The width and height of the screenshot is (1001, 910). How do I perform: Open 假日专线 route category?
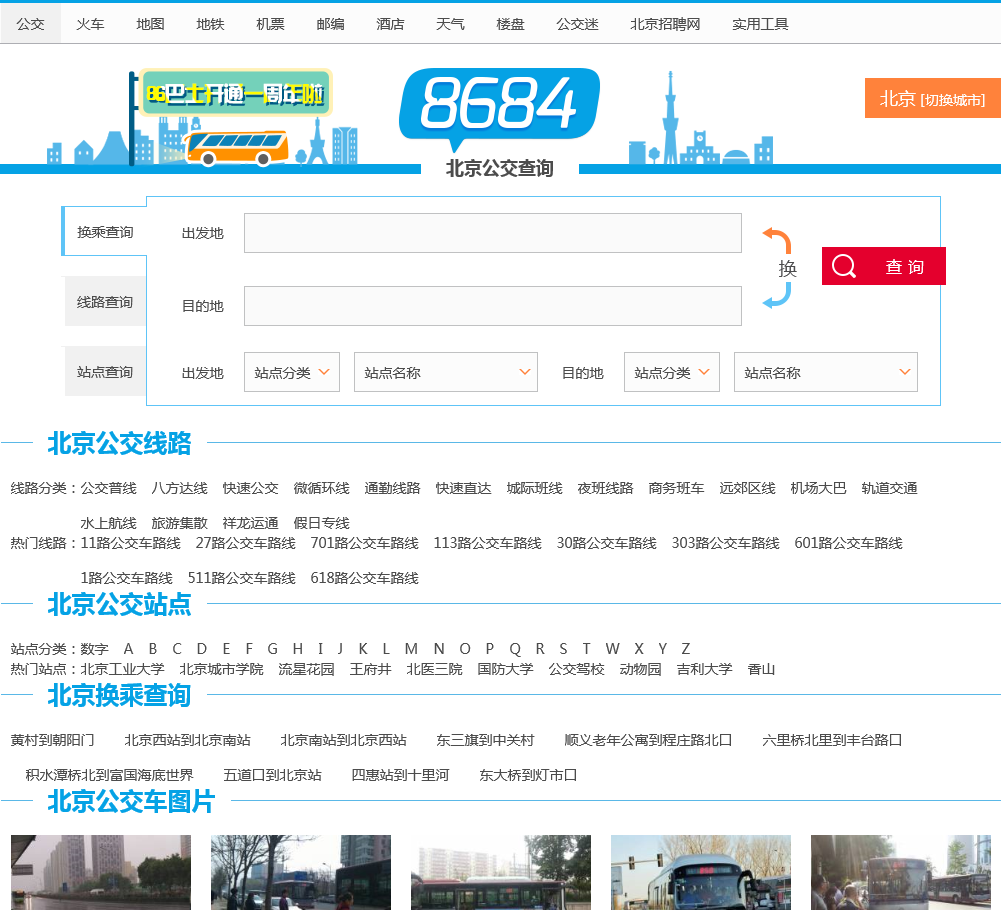click(321, 524)
